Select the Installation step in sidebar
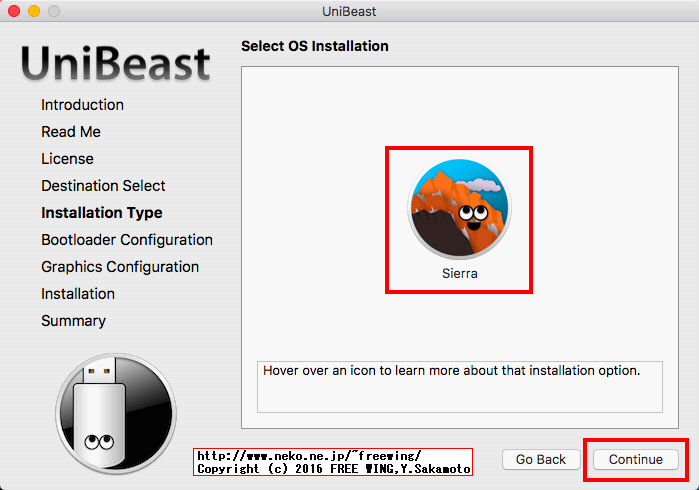The image size is (699, 490). [78, 294]
